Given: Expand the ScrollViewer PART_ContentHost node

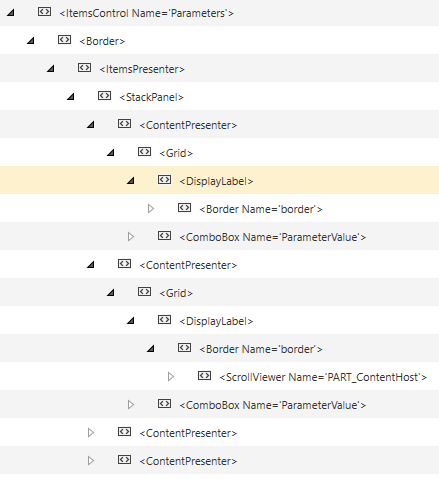Looking at the screenshot, I should point(171,377).
